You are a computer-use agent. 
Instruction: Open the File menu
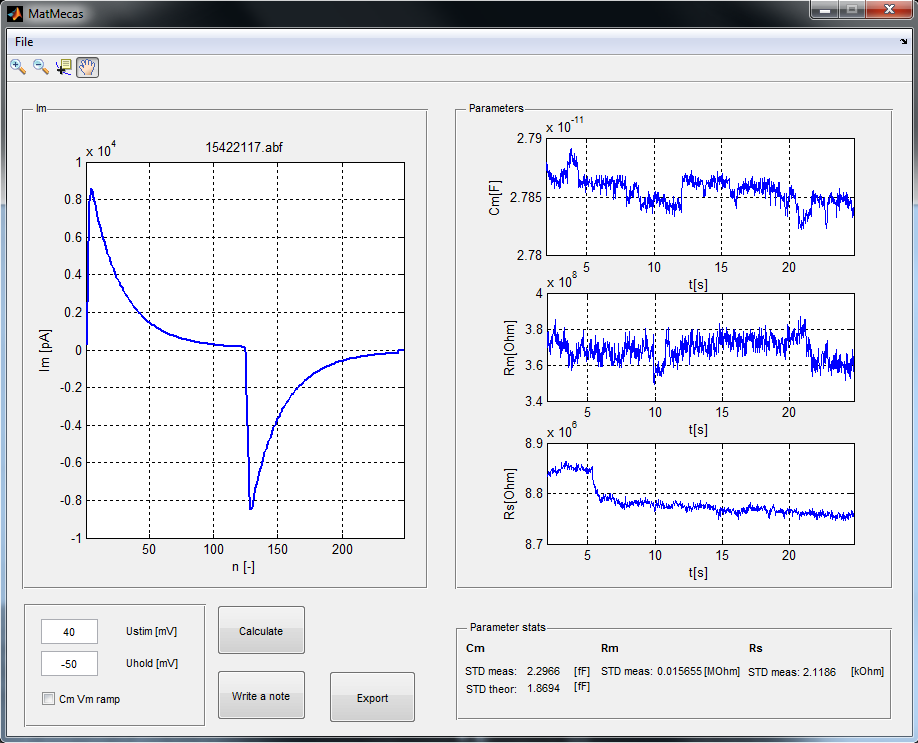pyautogui.click(x=24, y=42)
